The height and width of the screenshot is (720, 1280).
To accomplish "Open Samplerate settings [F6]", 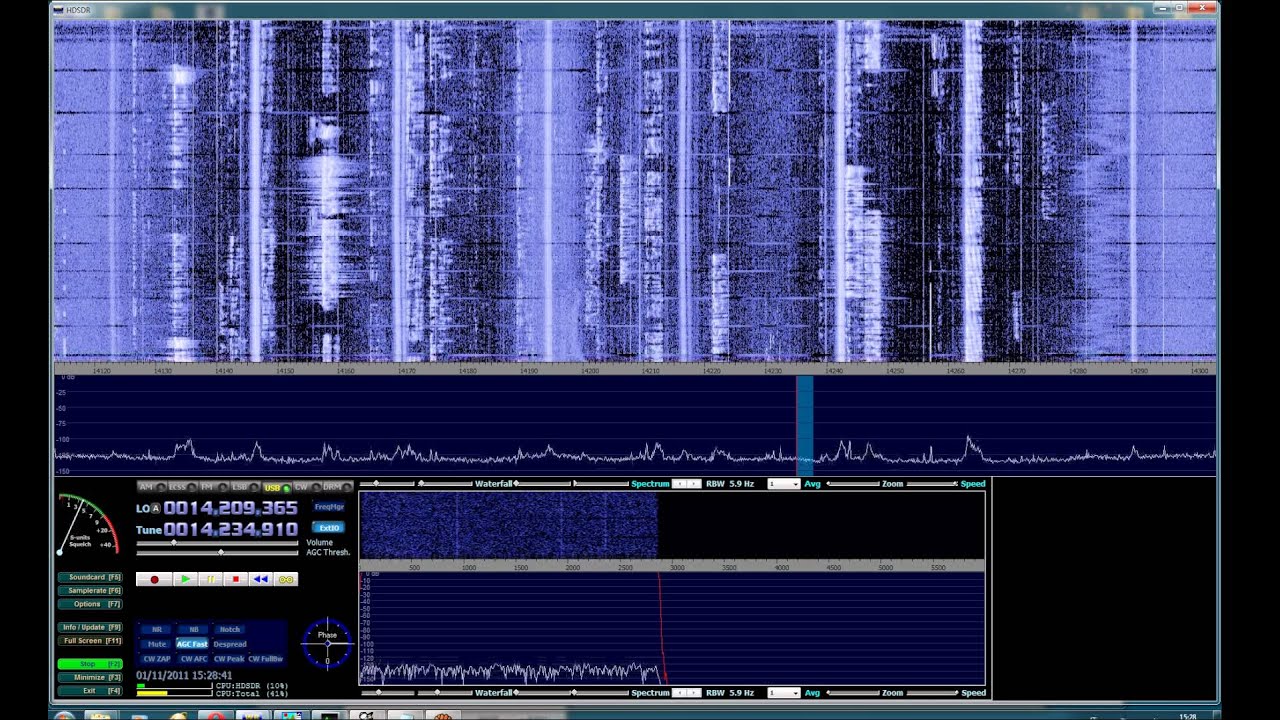I will 90,590.
